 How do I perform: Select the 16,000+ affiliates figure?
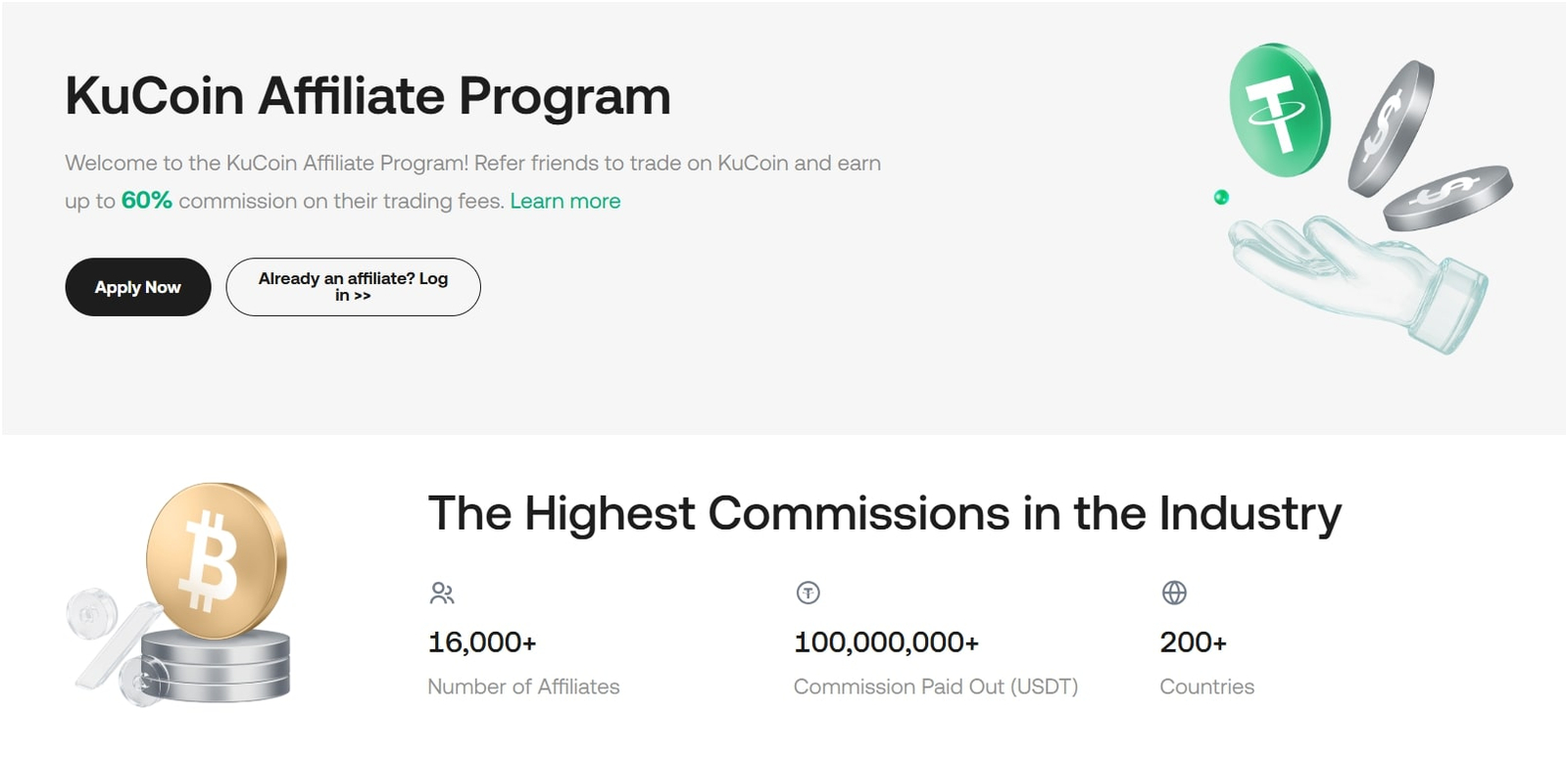(482, 642)
